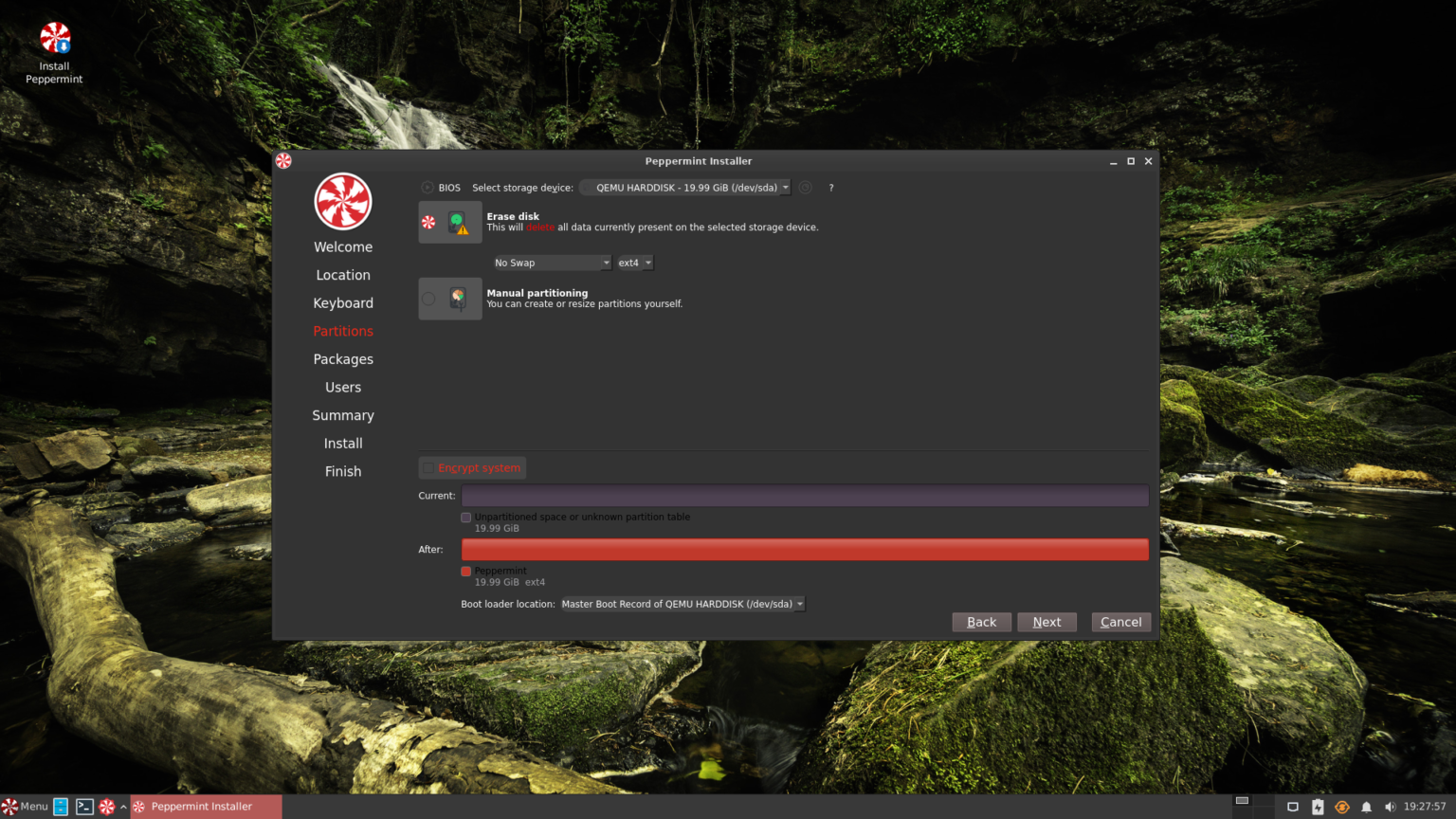
Task: Select the Erase disk disk icon
Action: tap(458, 222)
